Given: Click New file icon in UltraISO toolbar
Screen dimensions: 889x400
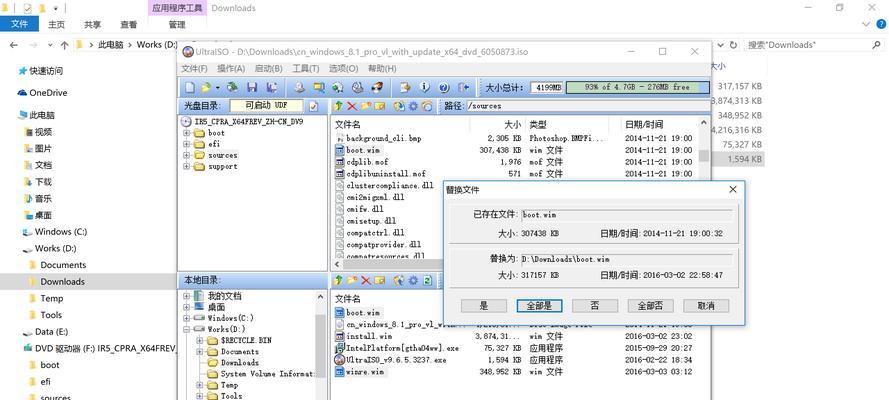Looking at the screenshot, I should point(190,87).
